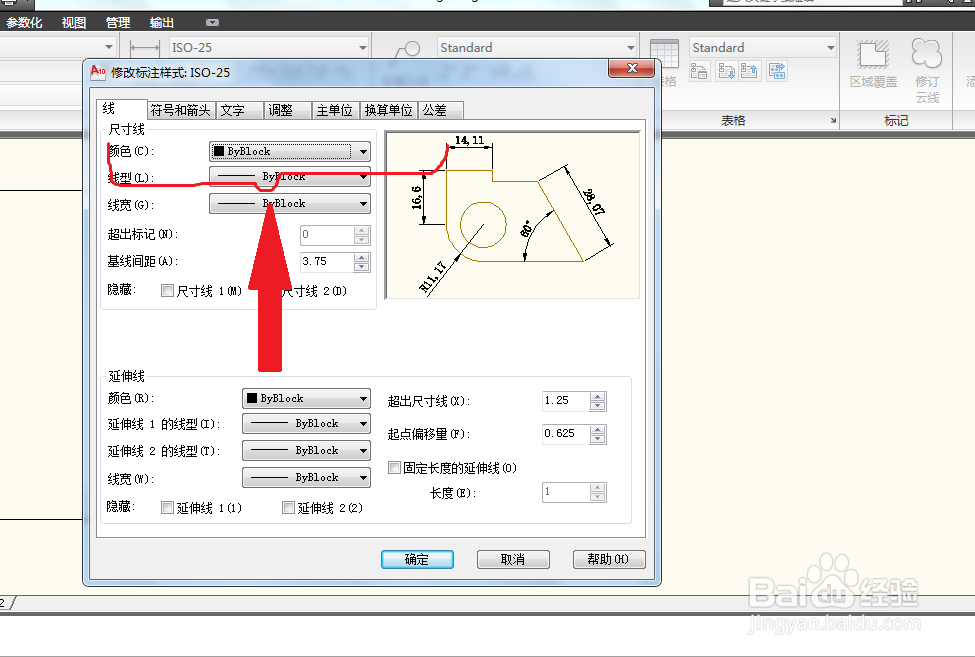Open the 延伸线 1 的线型 dropdown
The image size is (975, 657).
[306, 424]
